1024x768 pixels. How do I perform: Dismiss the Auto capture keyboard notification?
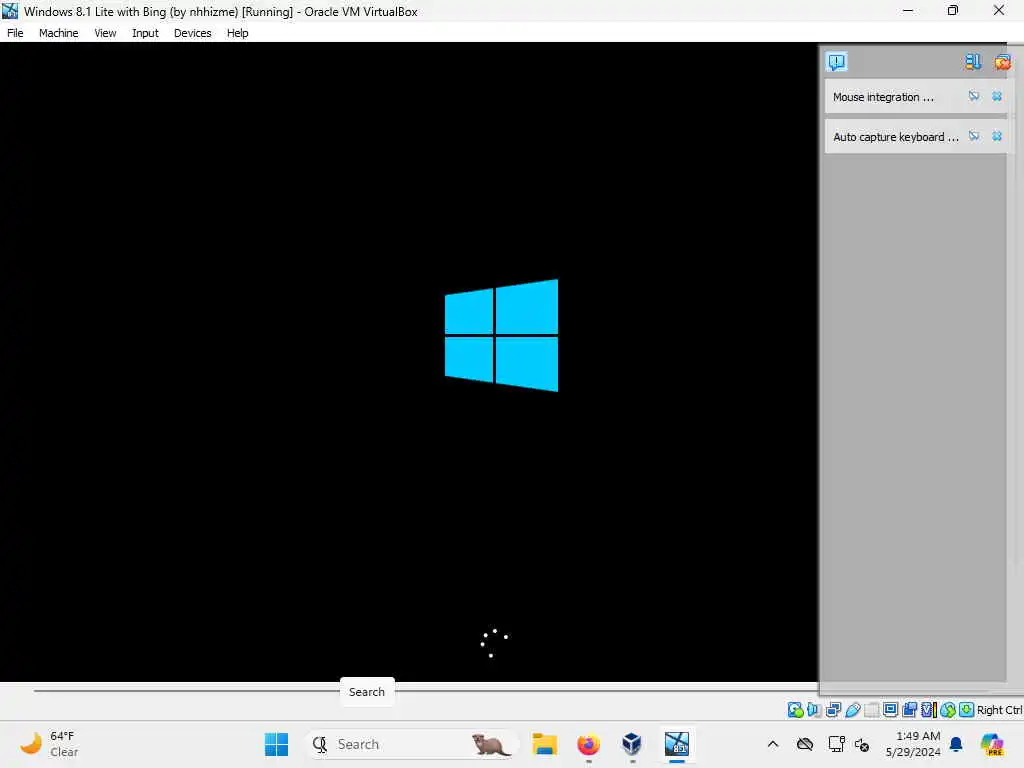click(x=997, y=136)
